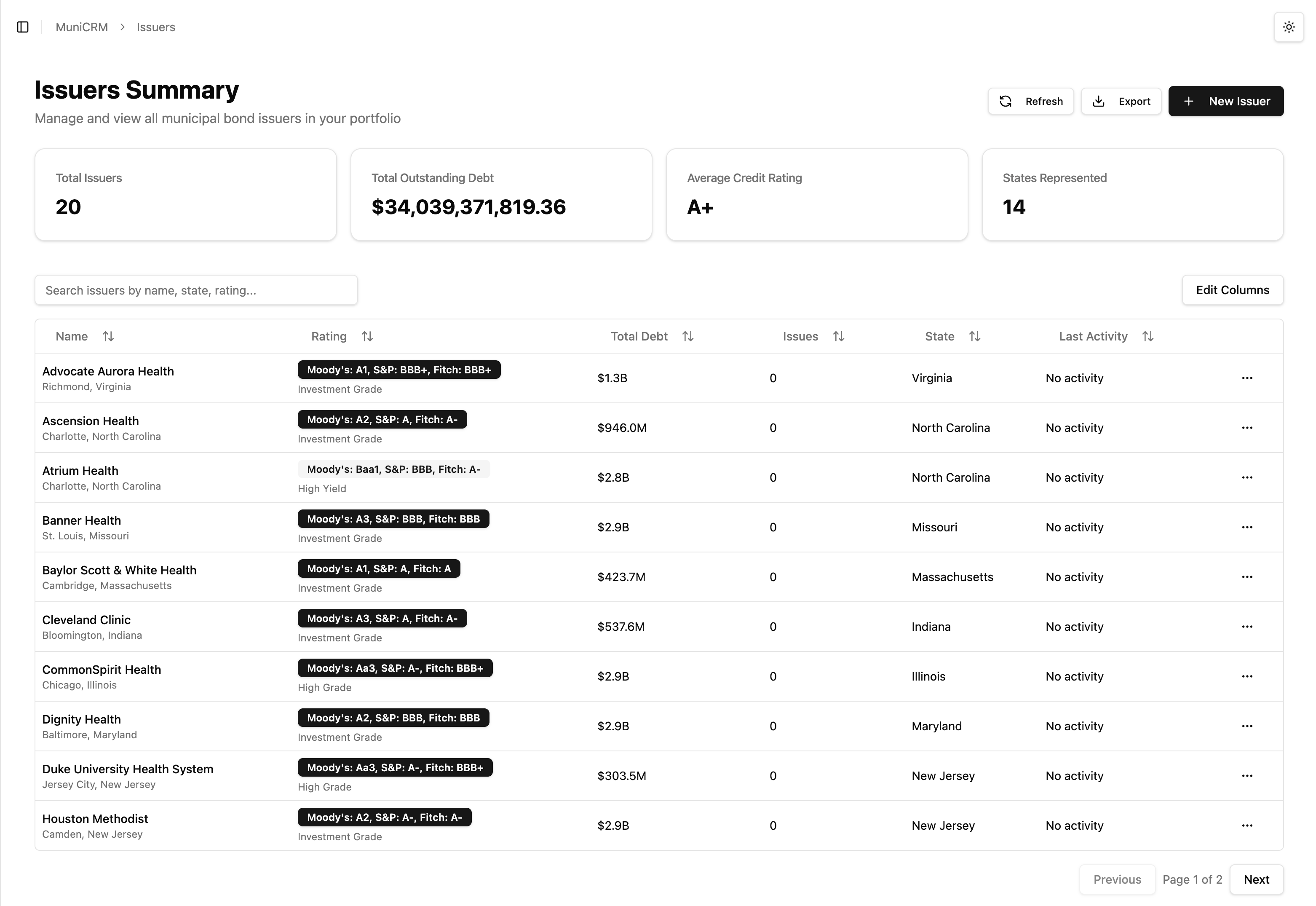The height and width of the screenshot is (906, 1316).
Task: Sort by Total Debt column arrows
Action: (x=688, y=337)
